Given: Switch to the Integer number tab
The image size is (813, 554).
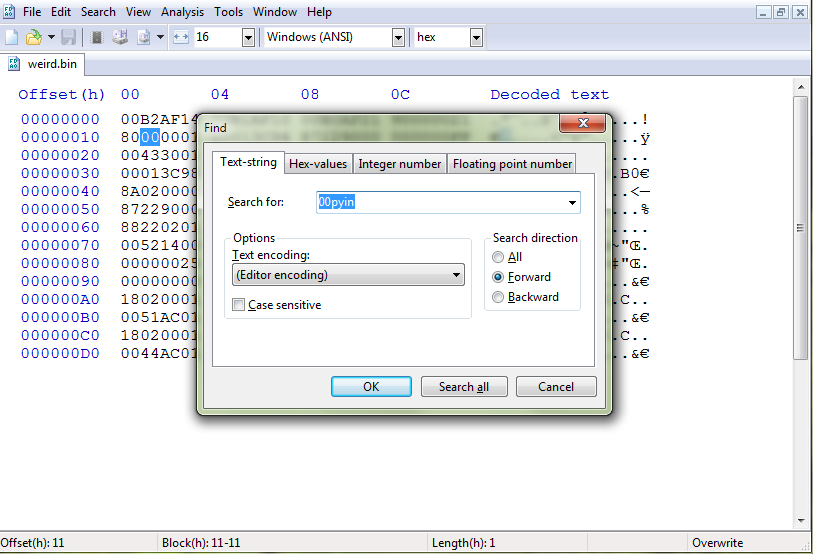Looking at the screenshot, I should point(400,164).
